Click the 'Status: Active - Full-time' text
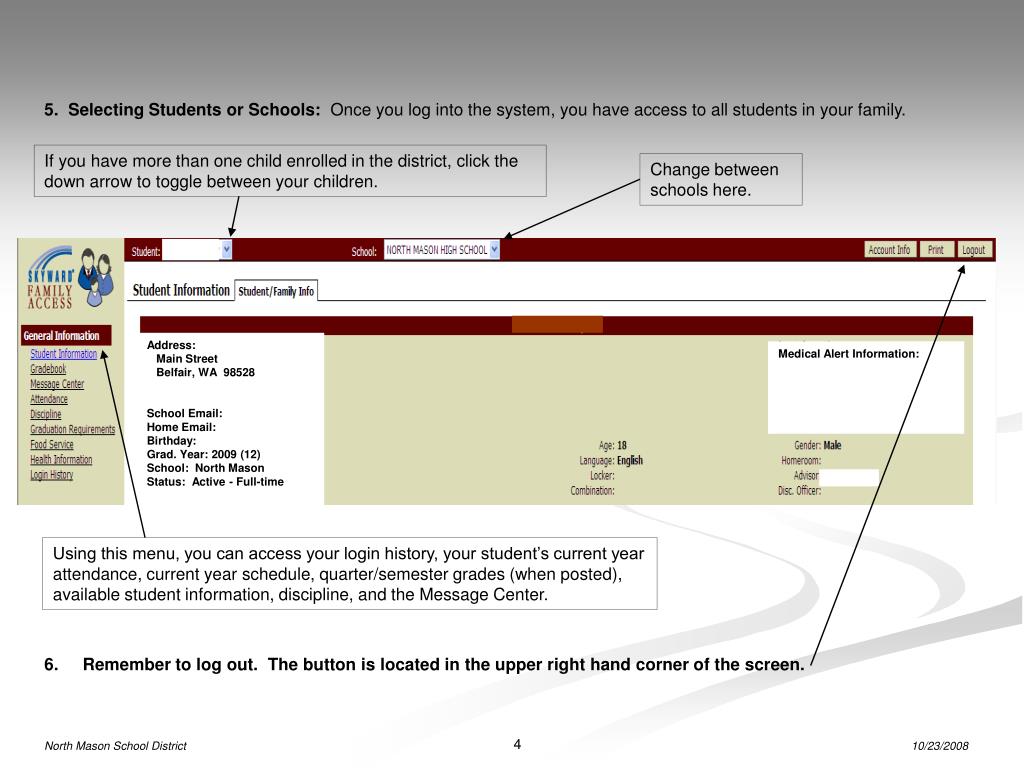Image resolution: width=1024 pixels, height=768 pixels. (215, 482)
